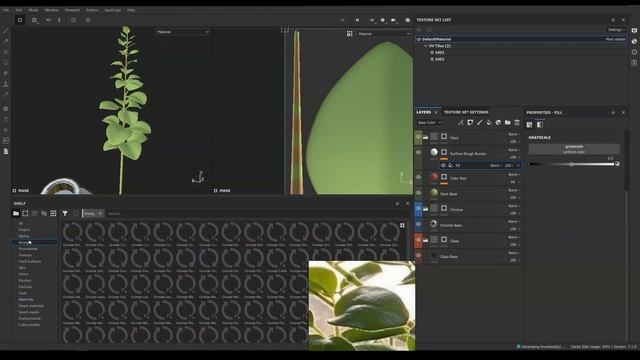Image resolution: width=640 pixels, height=360 pixels.
Task: Add mask icon in Layers toolbar
Action: 470,122
